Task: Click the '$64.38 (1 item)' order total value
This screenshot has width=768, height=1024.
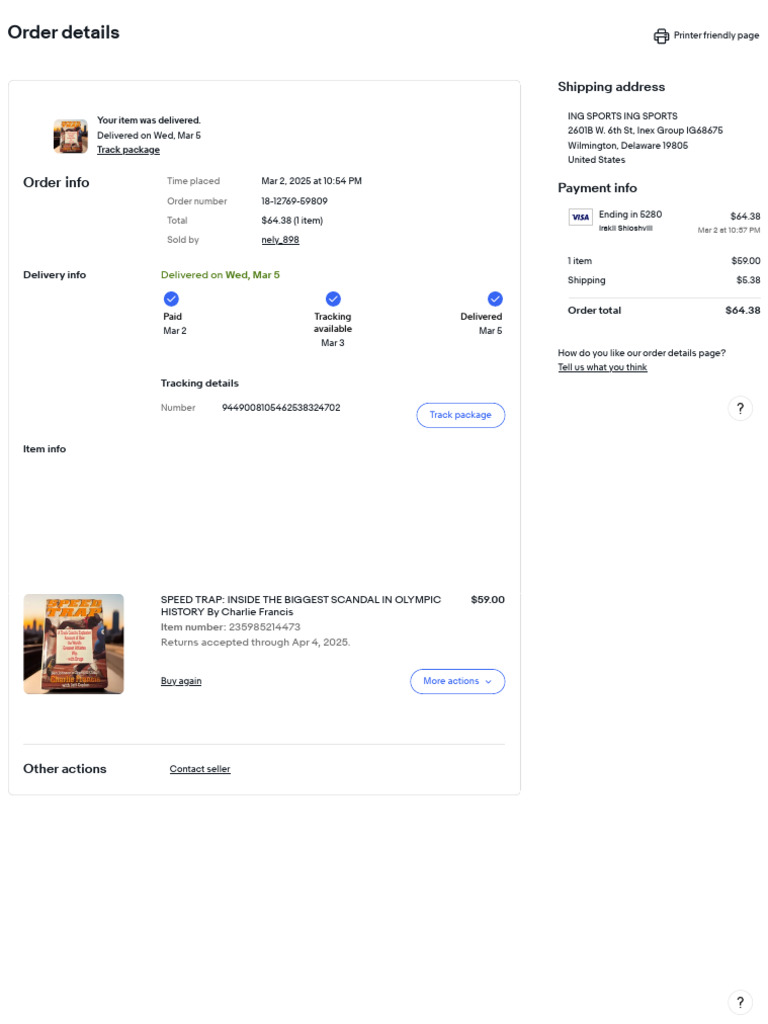Action: (292, 221)
